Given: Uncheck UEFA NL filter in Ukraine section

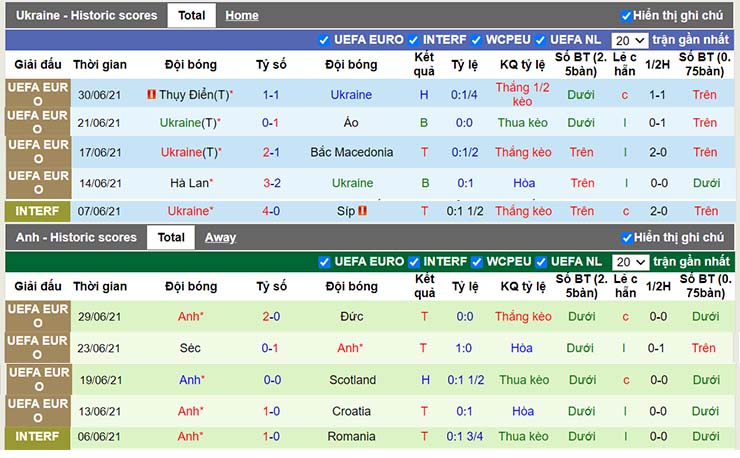Looking at the screenshot, I should click(540, 40).
